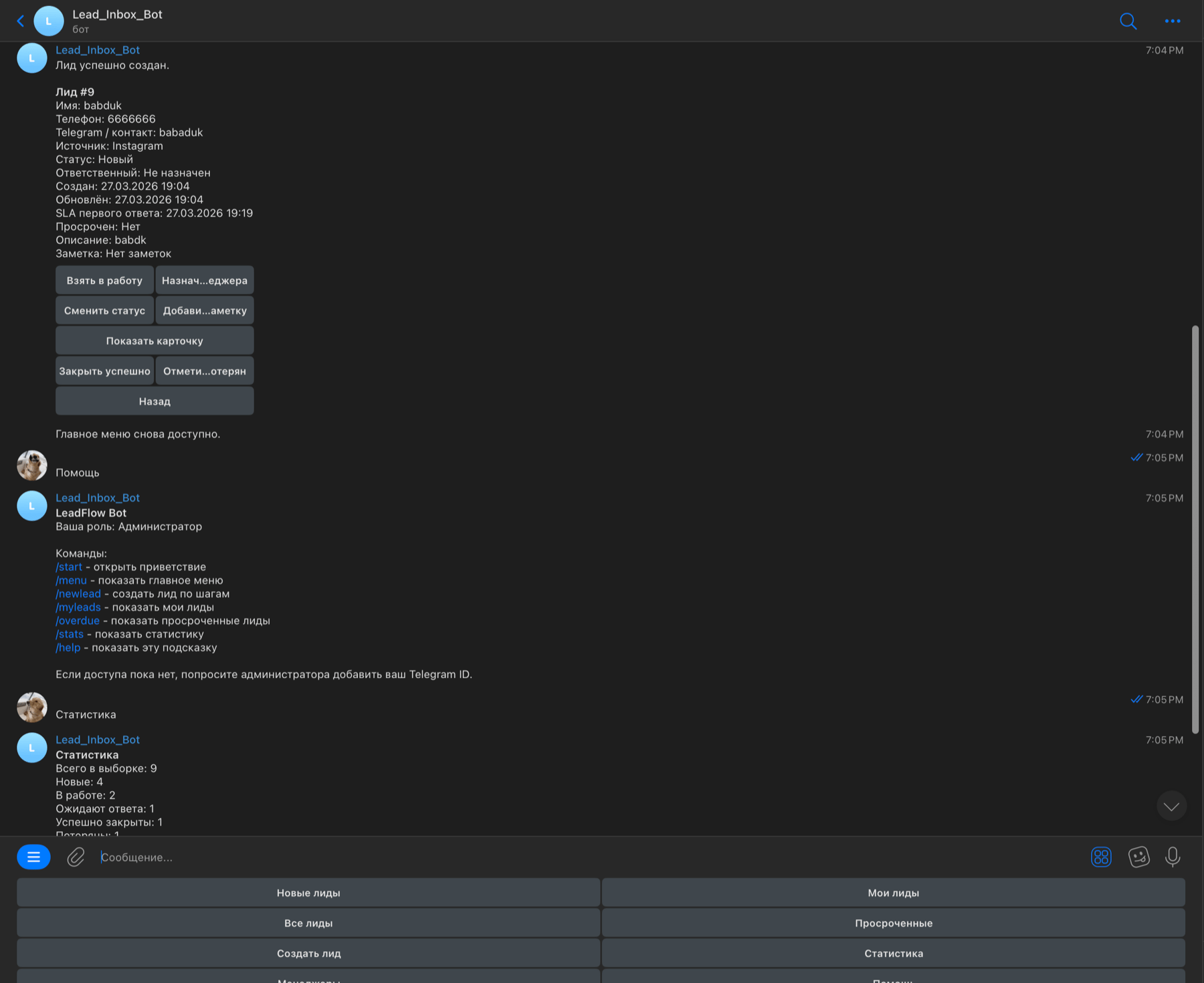Click the Lead_Inbox_Bot title in header
The image size is (1204, 983).
coord(117,15)
